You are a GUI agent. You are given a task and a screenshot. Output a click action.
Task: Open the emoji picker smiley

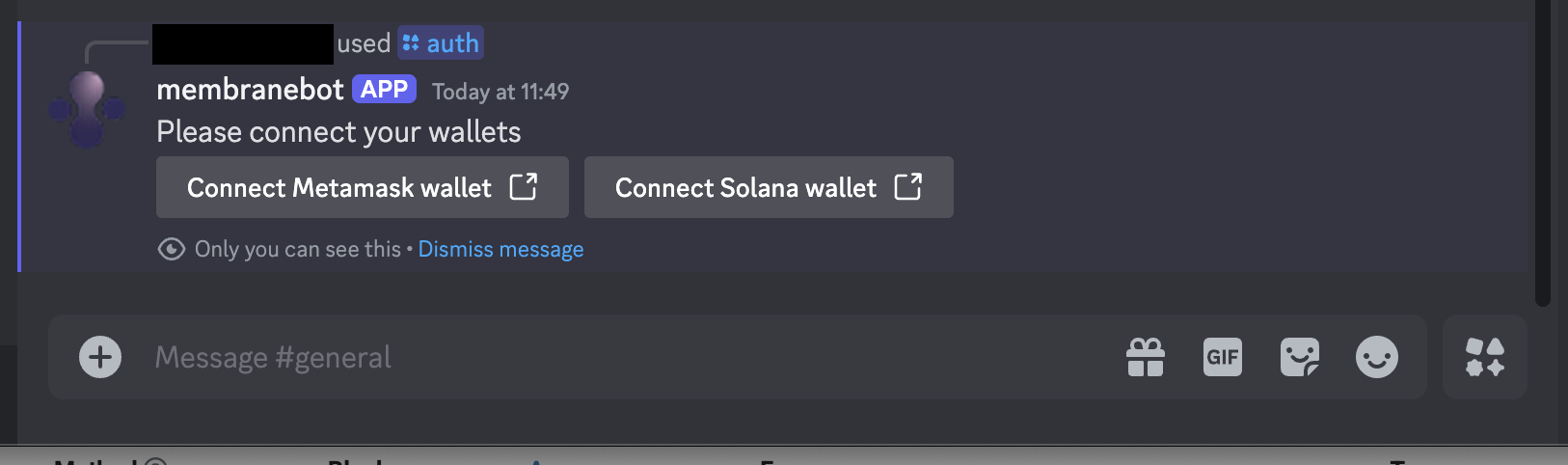(x=1377, y=357)
